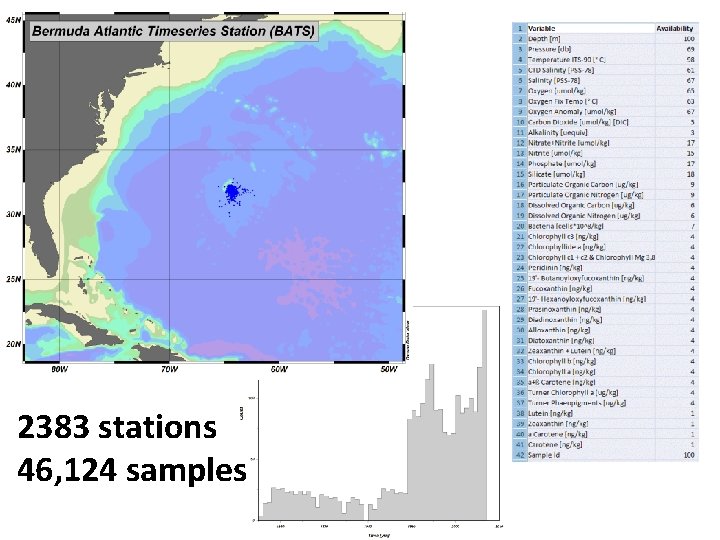Click the tallest histogram bar at the right
Image resolution: width=720 pixels, height=540 pixels.
coord(484,415)
